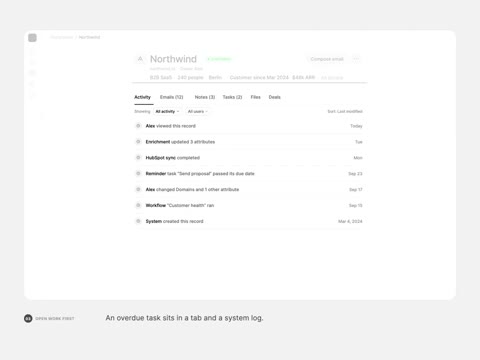
Task: Click the "Berlin" location attribute
Action: [215, 77]
